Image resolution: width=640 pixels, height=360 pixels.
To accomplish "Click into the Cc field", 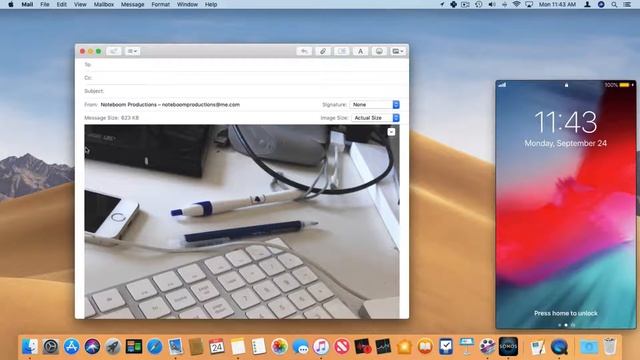I will click(x=242, y=78).
